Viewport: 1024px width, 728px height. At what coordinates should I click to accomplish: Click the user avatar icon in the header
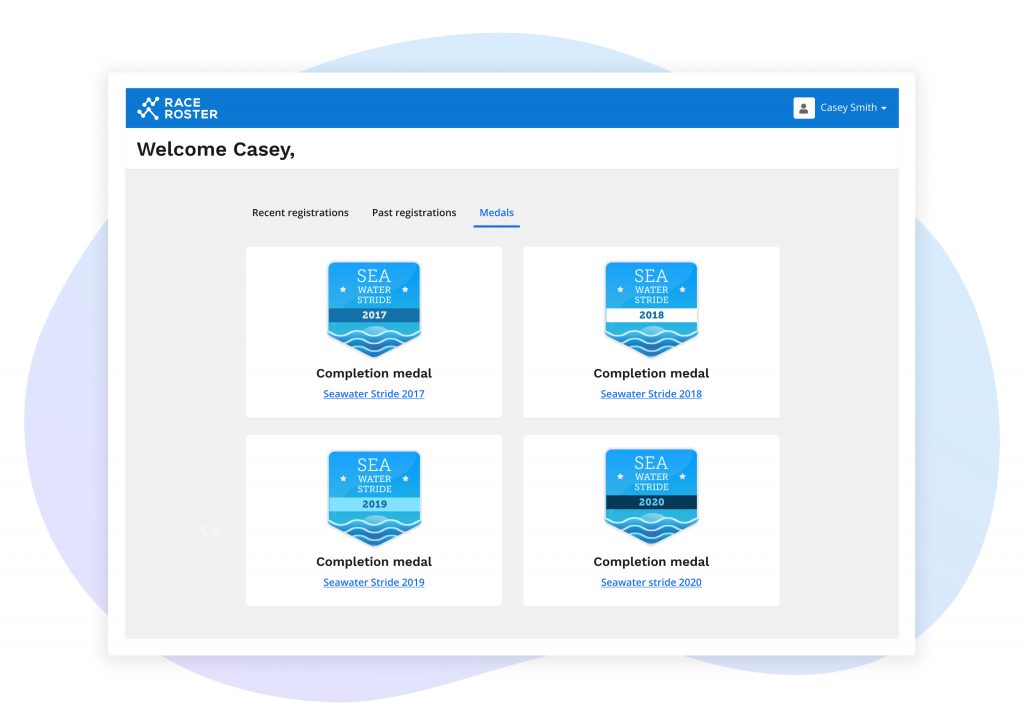click(804, 108)
